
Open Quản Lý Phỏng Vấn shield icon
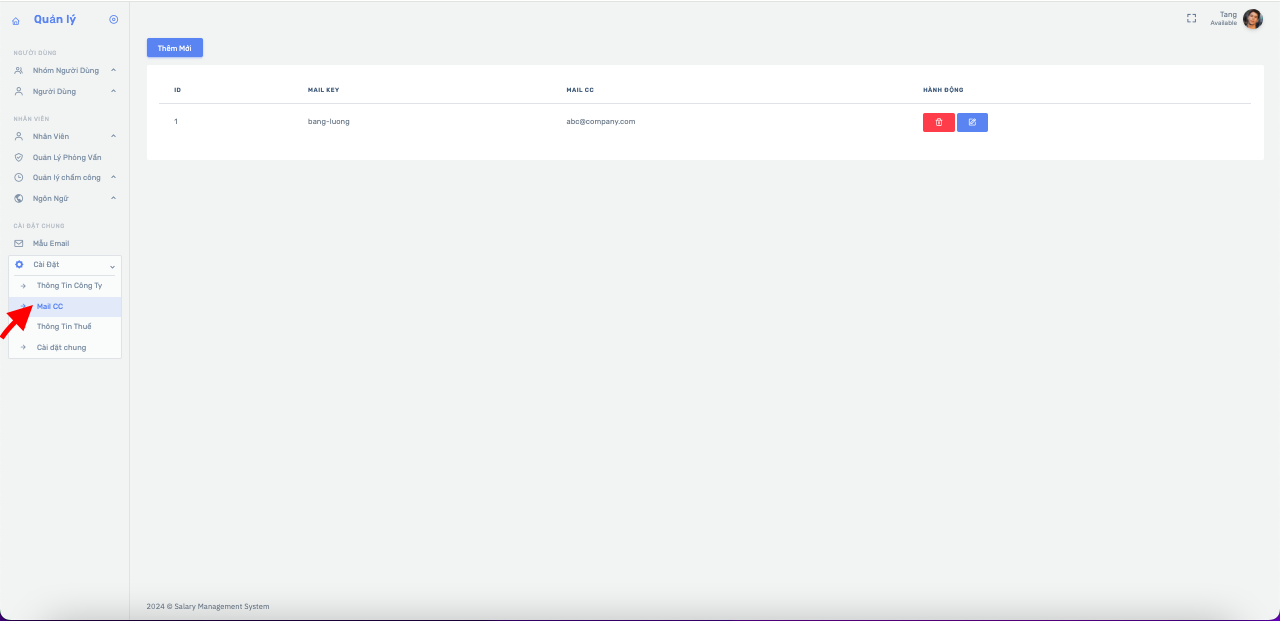18,157
